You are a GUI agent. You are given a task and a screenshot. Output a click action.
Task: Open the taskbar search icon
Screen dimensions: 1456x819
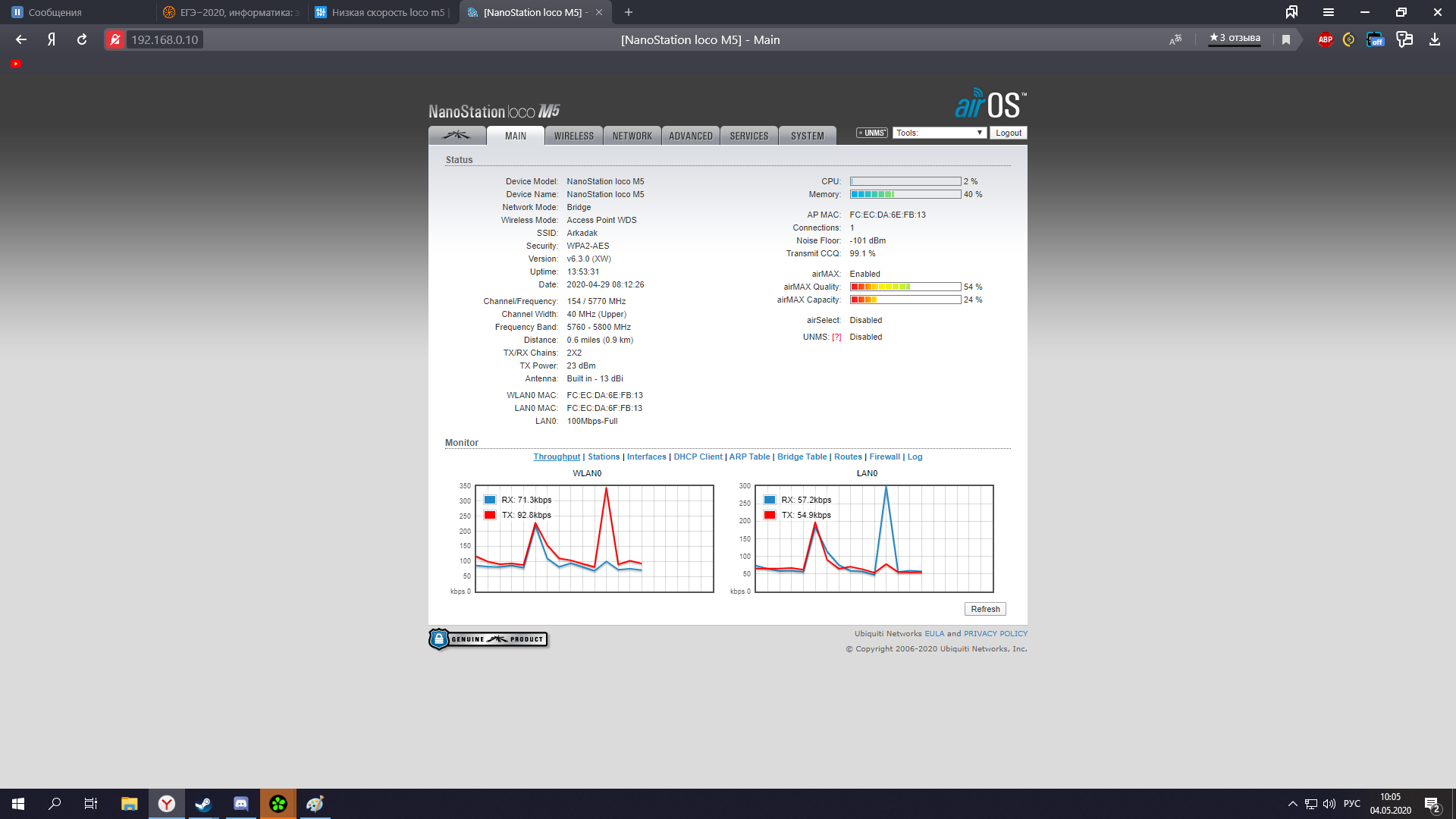[x=55, y=804]
